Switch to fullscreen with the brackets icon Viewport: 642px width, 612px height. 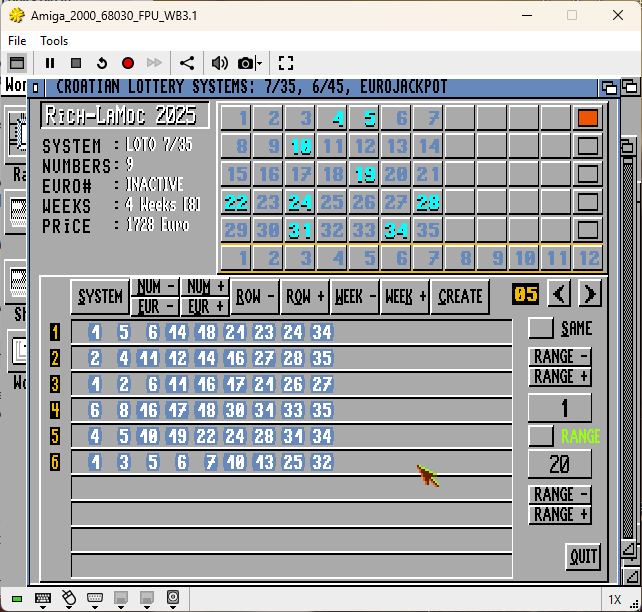(x=286, y=63)
